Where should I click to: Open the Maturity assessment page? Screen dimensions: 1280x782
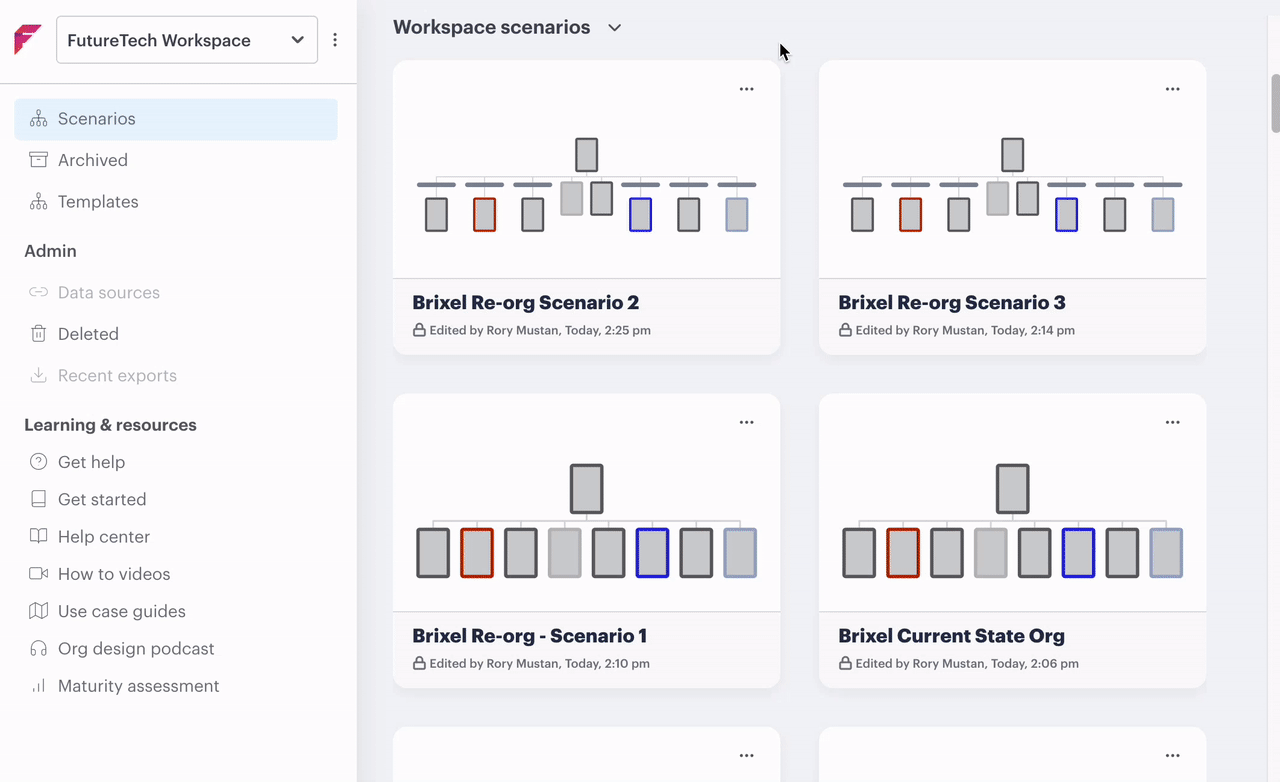[x=138, y=686]
